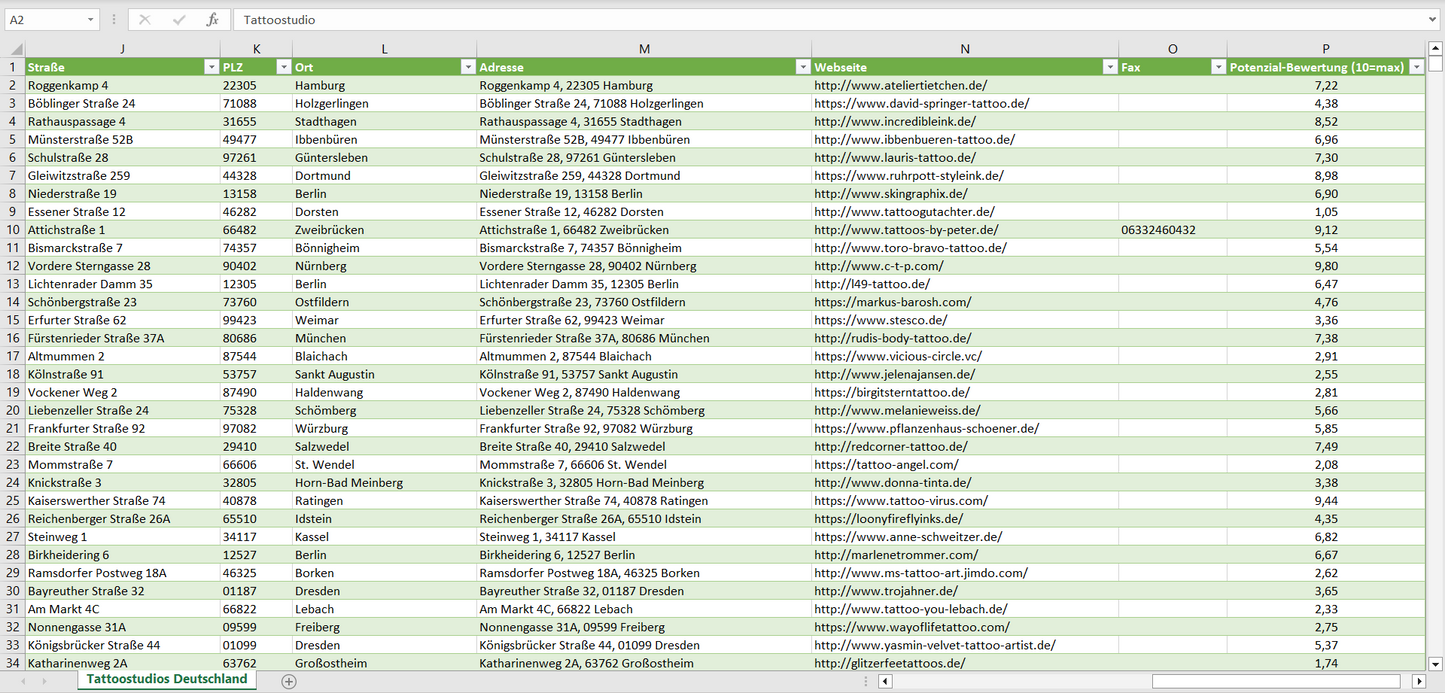Click the Insert Function fx icon
The image size is (1445, 693).
[212, 20]
